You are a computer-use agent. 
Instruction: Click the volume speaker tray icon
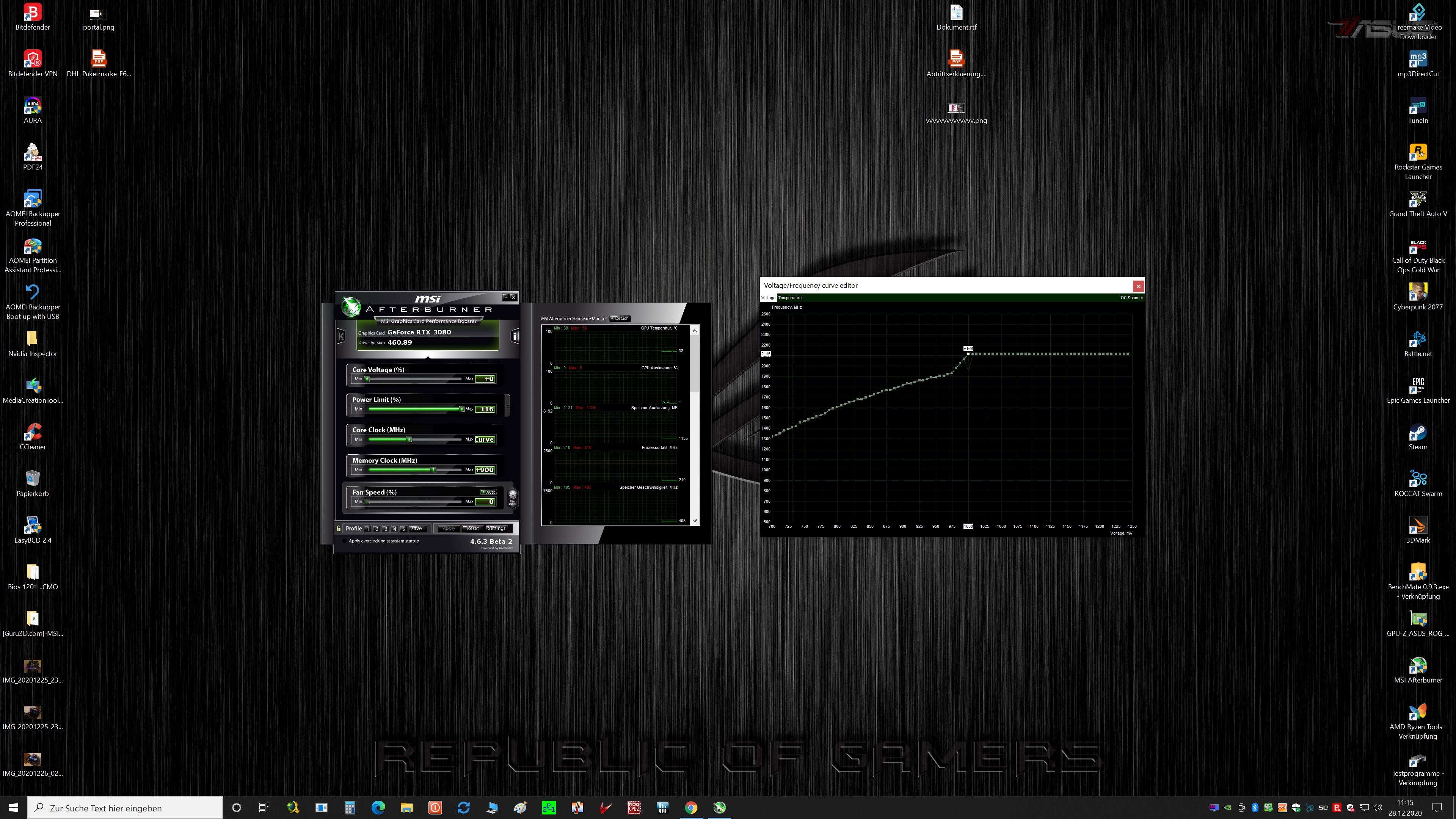tap(1378, 808)
